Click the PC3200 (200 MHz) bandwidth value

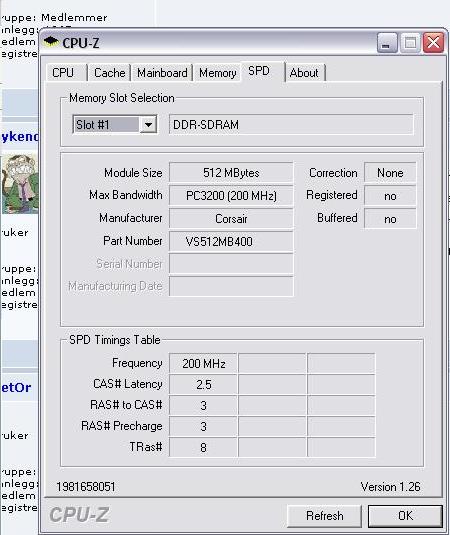(231, 196)
